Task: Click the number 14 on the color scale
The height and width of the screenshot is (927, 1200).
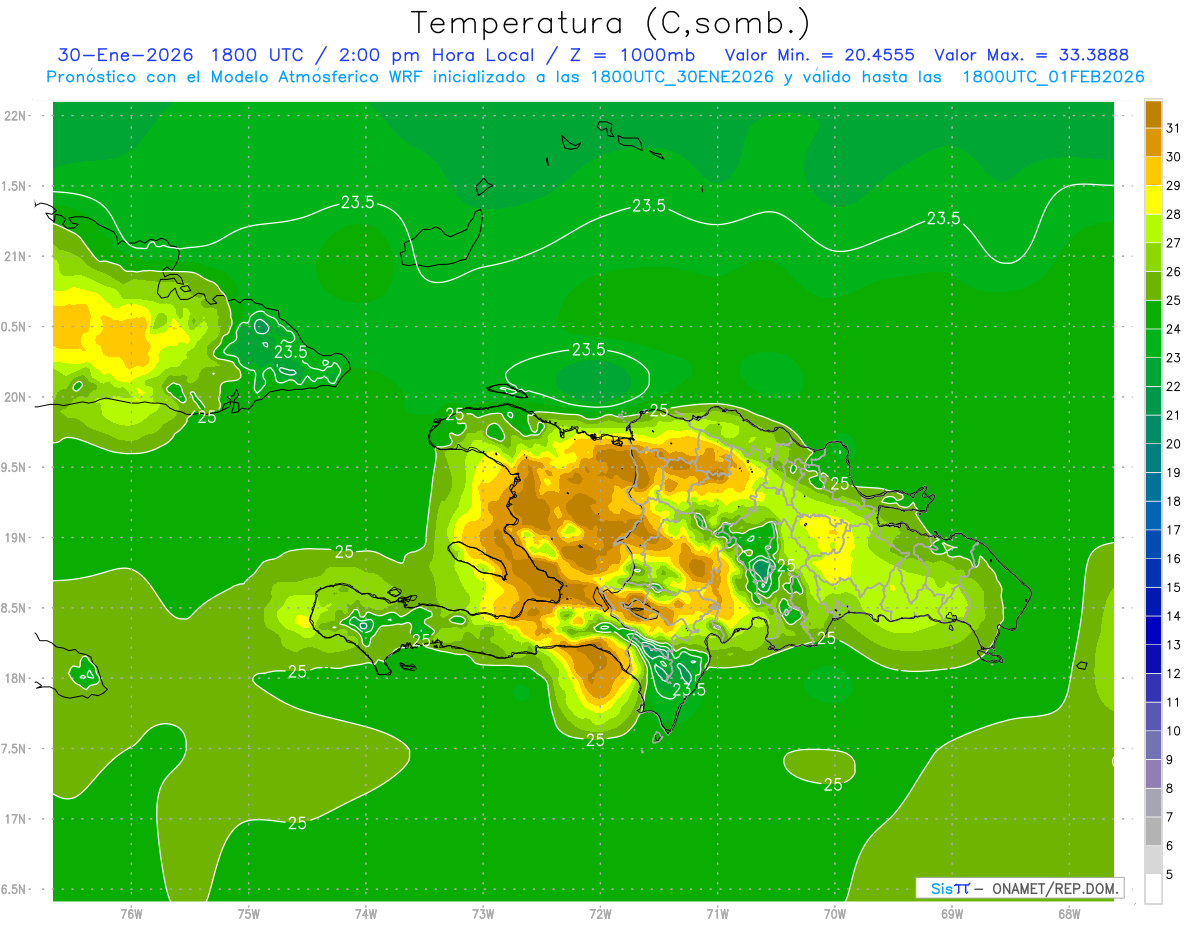Action: pos(1173,616)
